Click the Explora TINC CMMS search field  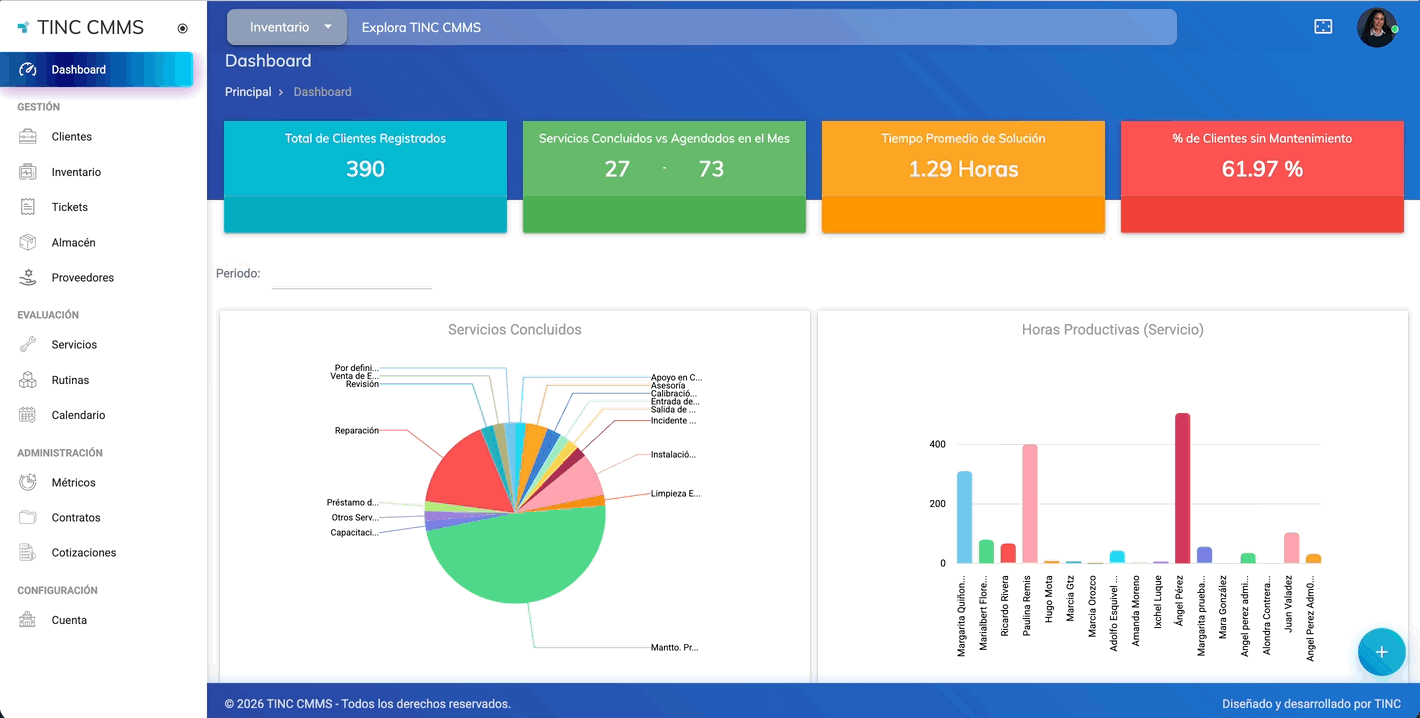[x=760, y=27]
